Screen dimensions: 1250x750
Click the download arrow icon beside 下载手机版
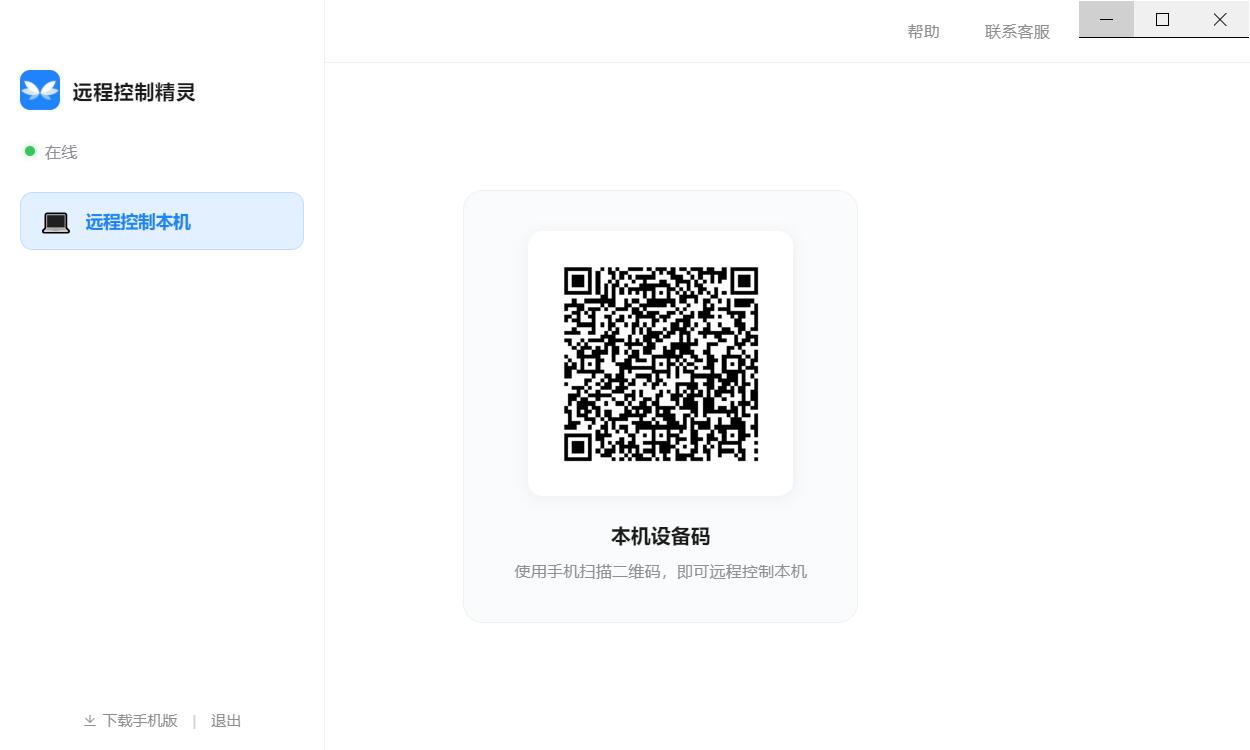point(90,721)
